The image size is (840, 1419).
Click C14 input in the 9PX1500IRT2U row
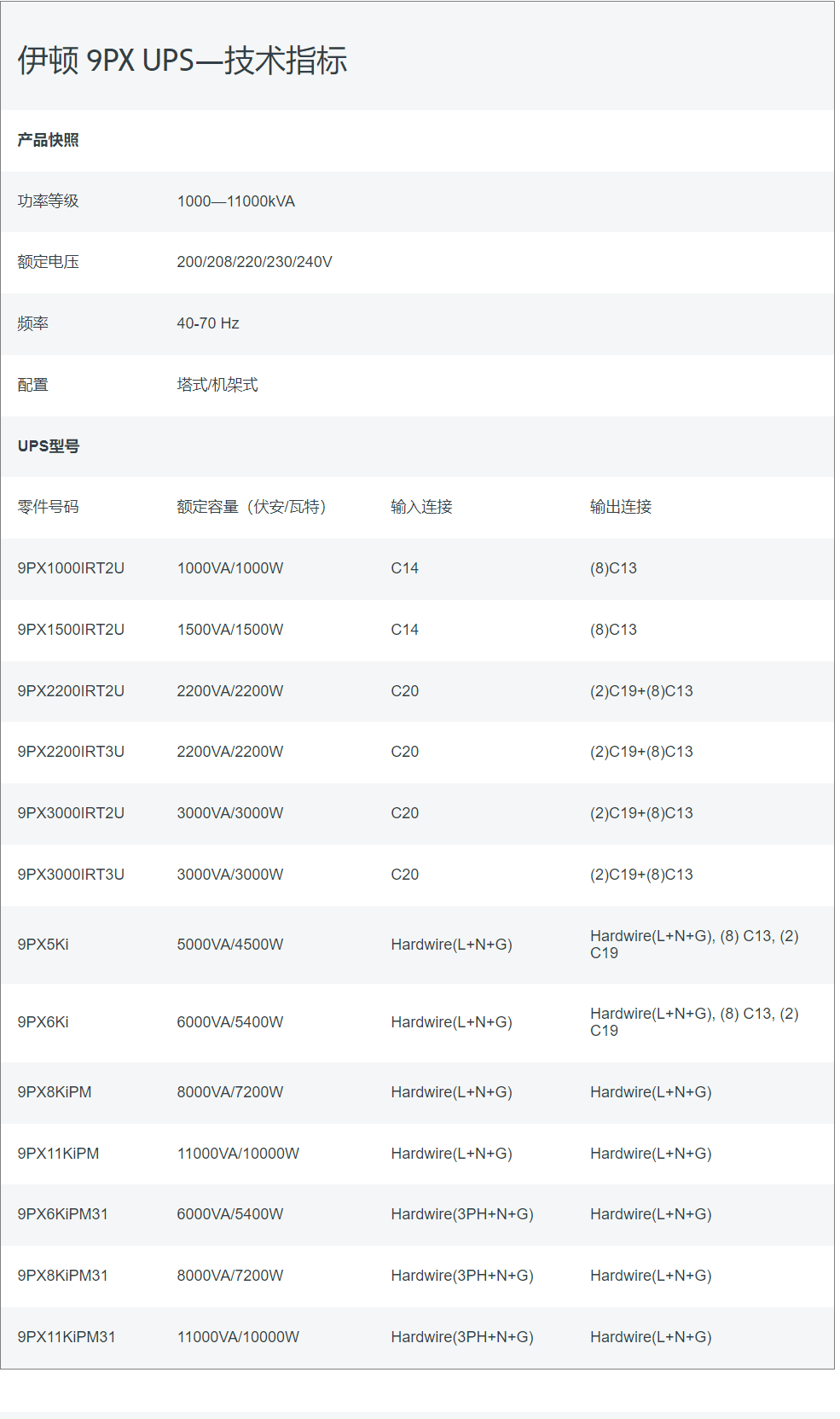(405, 630)
